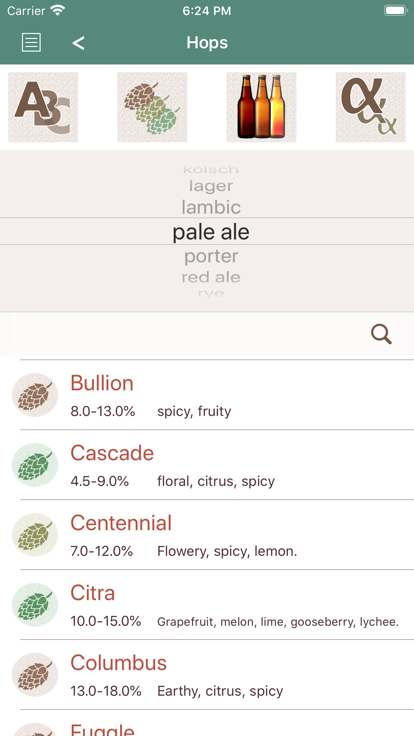
Task: Sort hops alphabetically with ABC icon
Action: point(43,107)
